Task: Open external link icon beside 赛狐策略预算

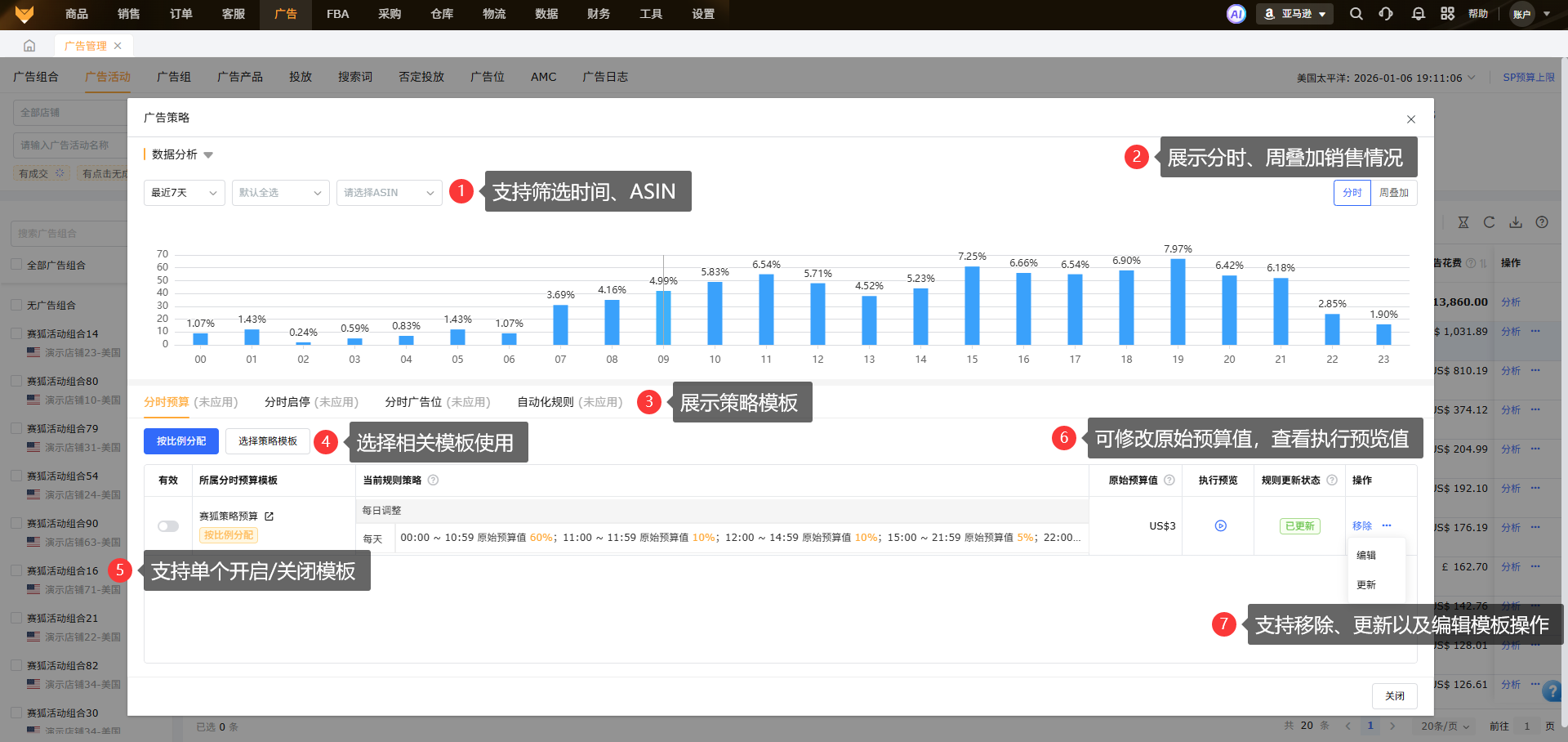Action: click(269, 516)
